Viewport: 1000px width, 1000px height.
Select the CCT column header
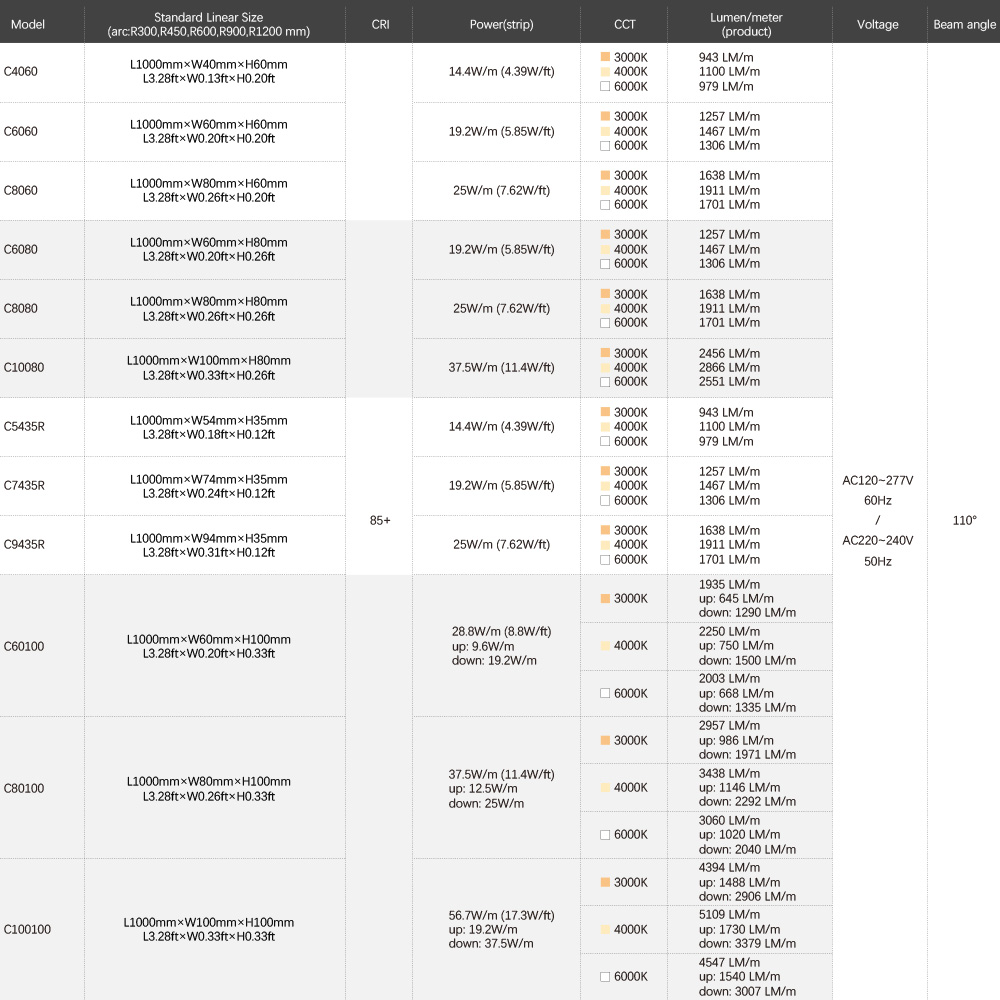pyautogui.click(x=624, y=24)
